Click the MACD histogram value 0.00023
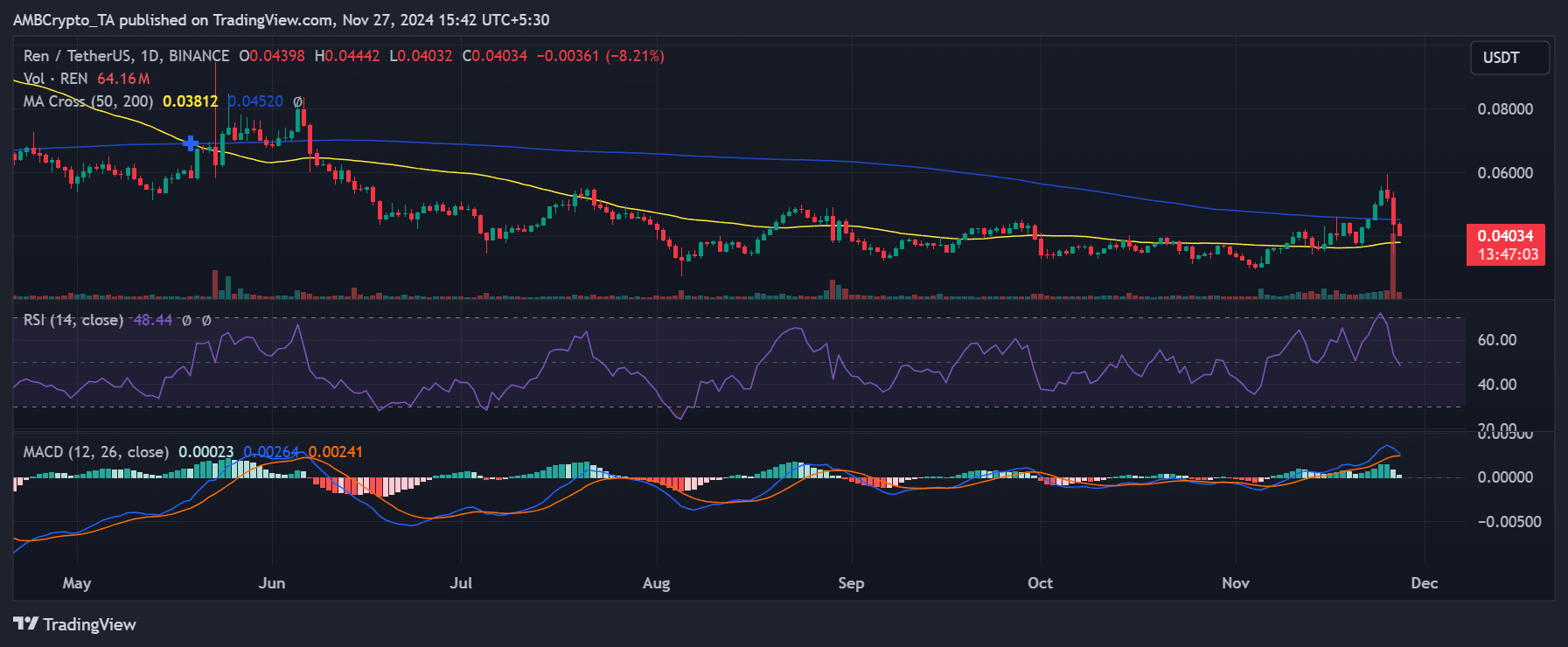 click(x=206, y=452)
